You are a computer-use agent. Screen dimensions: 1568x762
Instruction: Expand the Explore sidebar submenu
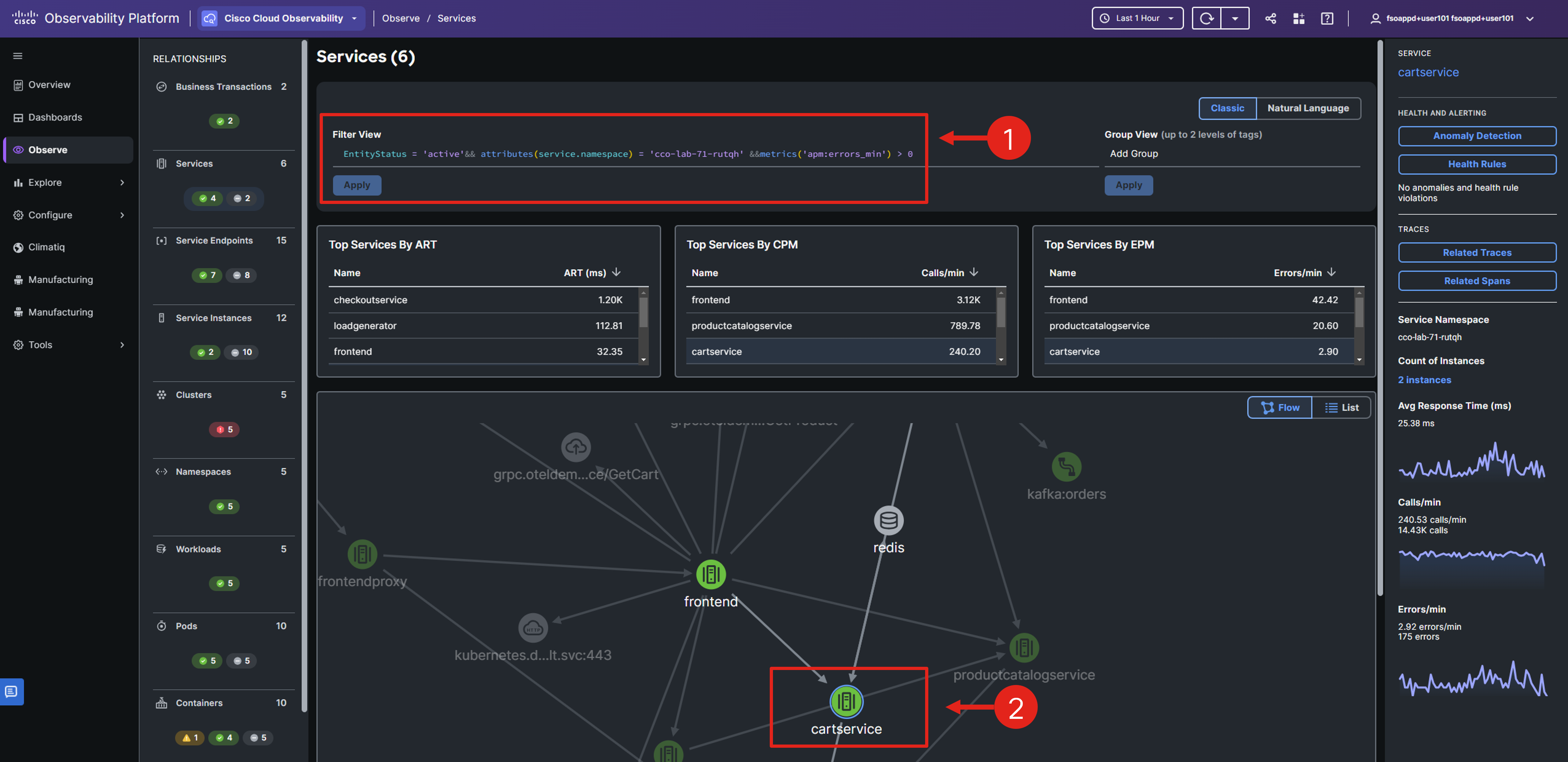(122, 182)
